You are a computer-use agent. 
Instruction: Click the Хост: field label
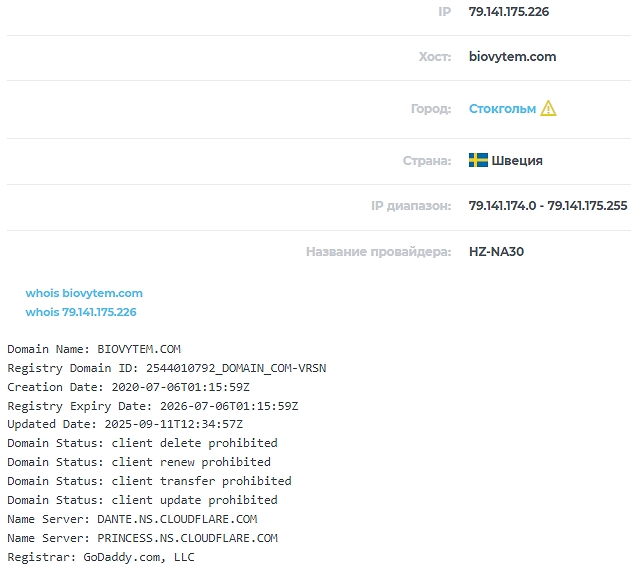click(435, 57)
